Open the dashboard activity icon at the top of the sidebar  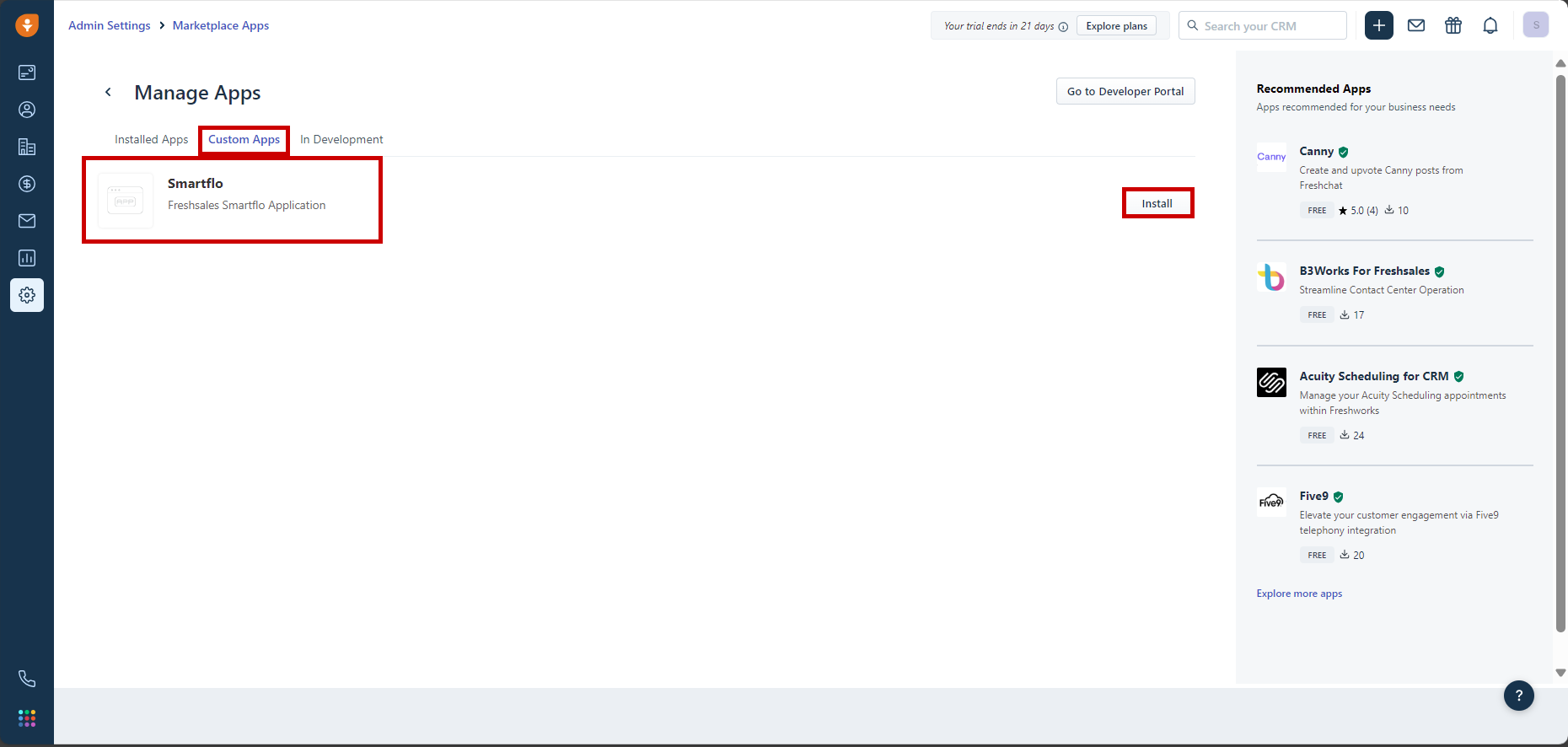27,73
